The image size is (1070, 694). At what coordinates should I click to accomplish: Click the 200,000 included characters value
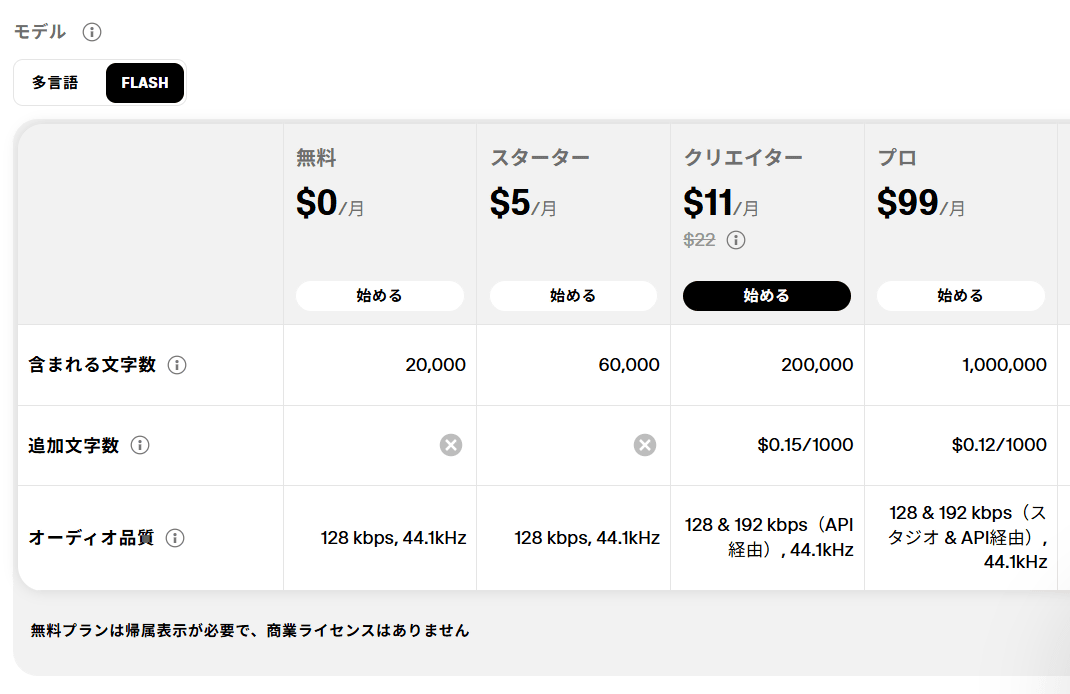[817, 365]
